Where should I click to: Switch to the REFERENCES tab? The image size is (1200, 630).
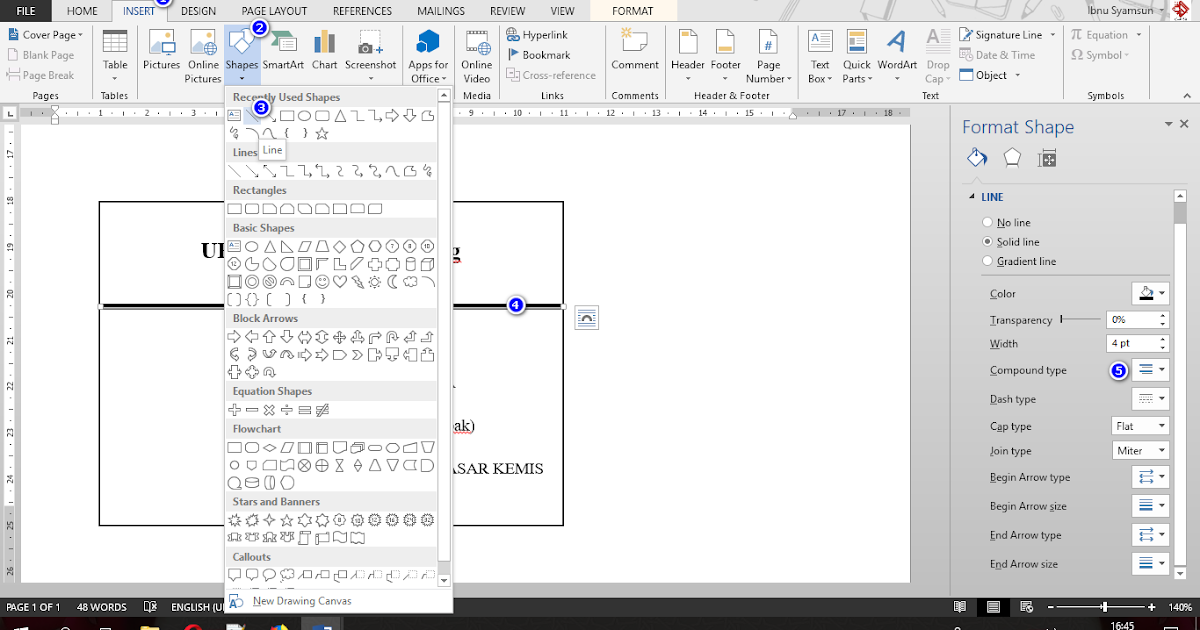click(x=362, y=11)
